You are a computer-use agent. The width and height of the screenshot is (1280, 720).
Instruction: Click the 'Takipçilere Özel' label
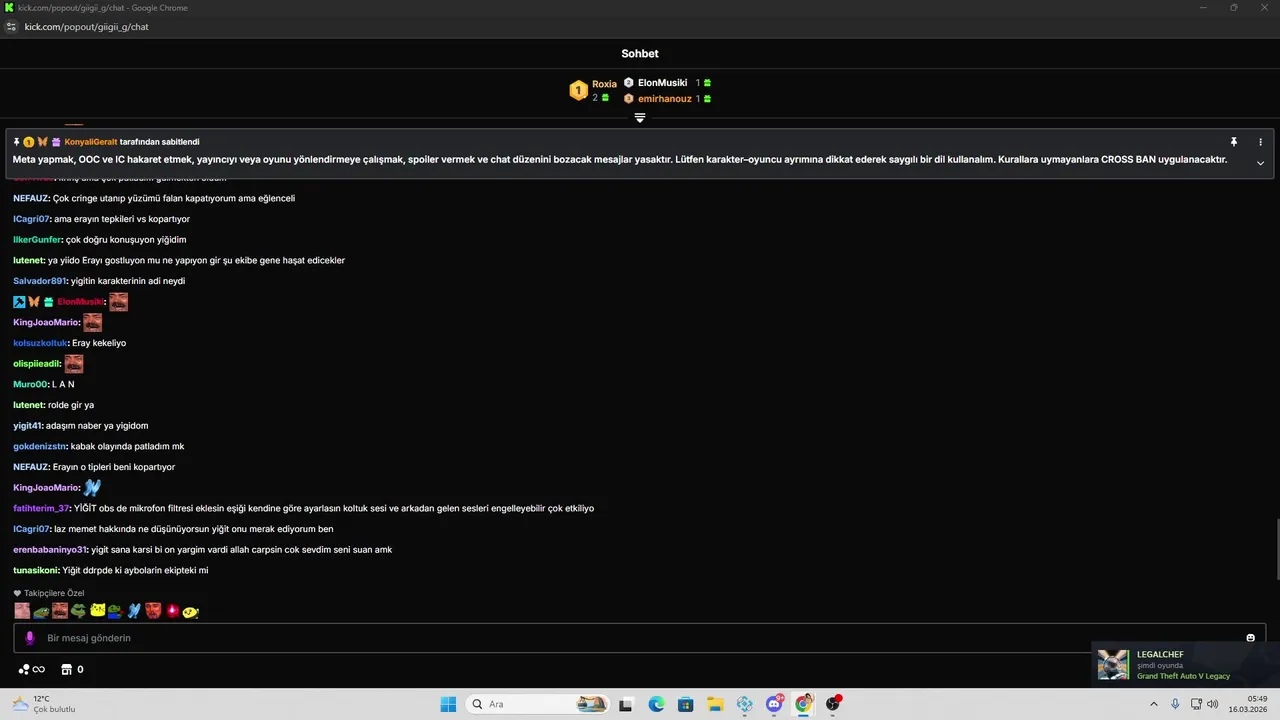point(54,593)
